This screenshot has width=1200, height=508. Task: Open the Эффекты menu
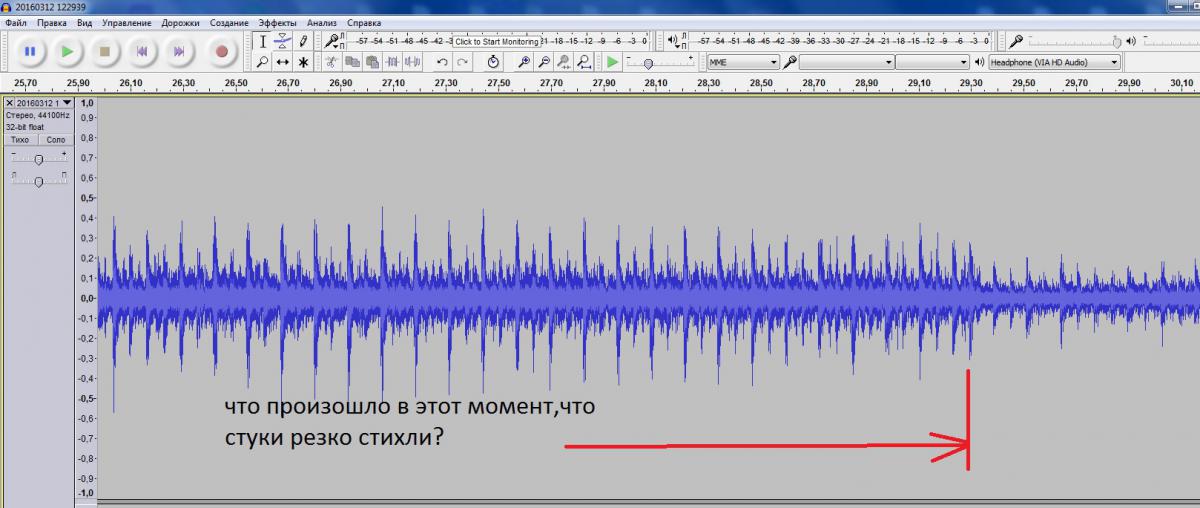277,22
